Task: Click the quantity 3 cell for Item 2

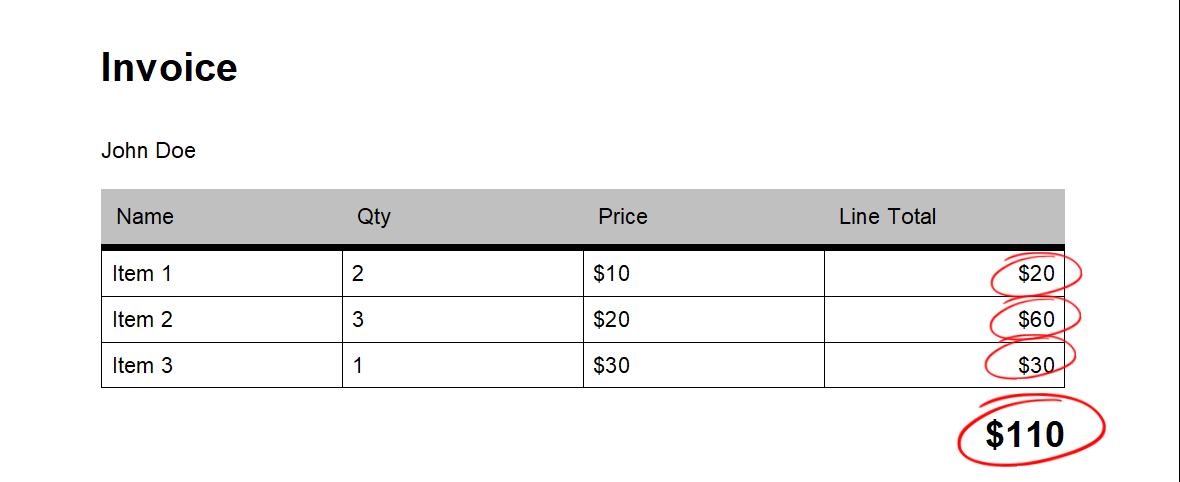Action: click(x=463, y=319)
